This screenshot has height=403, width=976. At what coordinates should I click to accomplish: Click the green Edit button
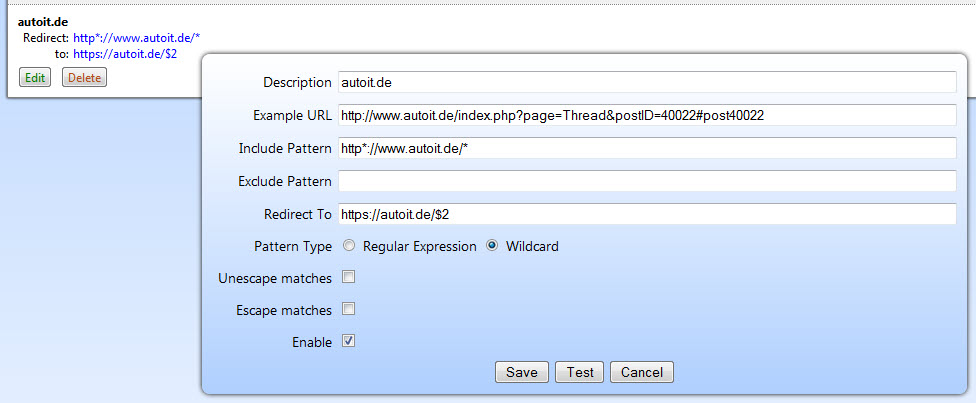click(35, 77)
